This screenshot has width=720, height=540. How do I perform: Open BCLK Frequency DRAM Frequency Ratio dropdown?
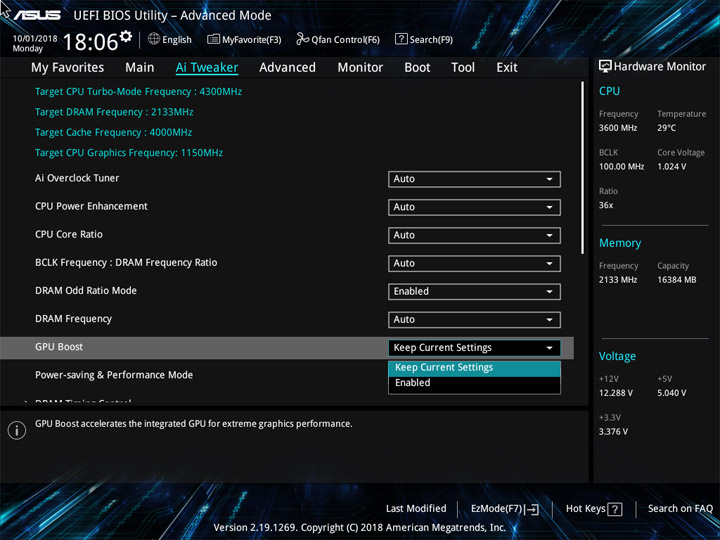[x=474, y=264]
